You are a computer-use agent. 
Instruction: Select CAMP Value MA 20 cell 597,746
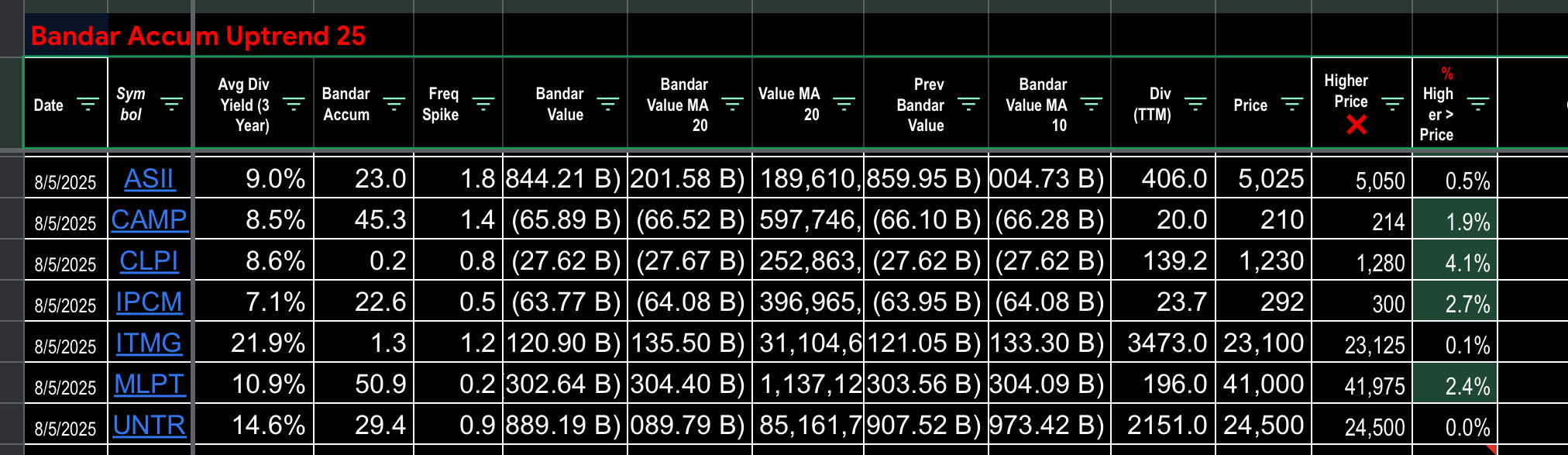pyautogui.click(x=808, y=219)
